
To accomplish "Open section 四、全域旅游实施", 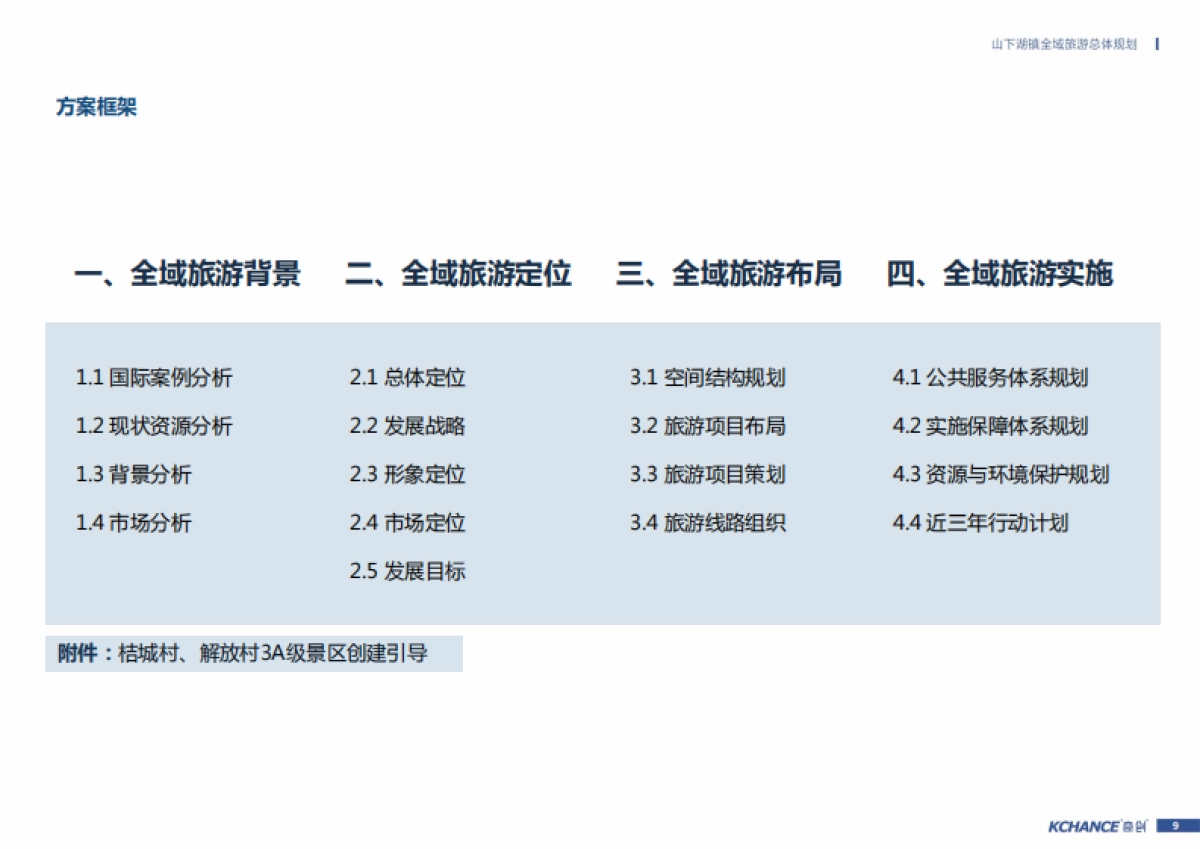I will coord(1004,273).
